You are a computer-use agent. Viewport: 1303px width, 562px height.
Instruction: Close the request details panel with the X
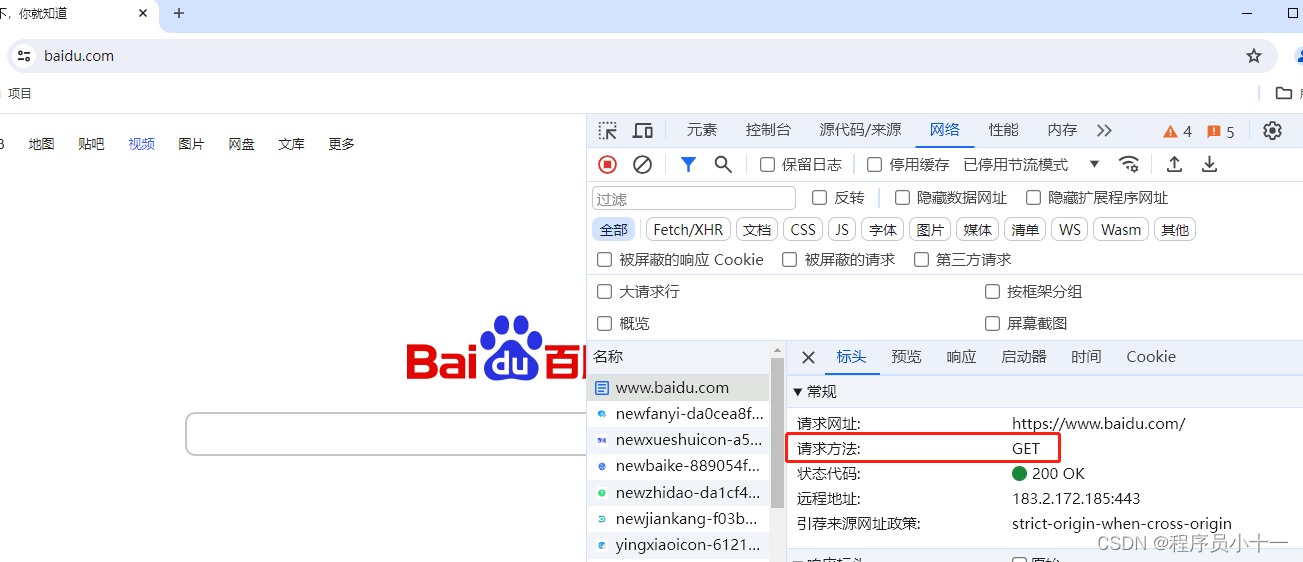point(808,357)
